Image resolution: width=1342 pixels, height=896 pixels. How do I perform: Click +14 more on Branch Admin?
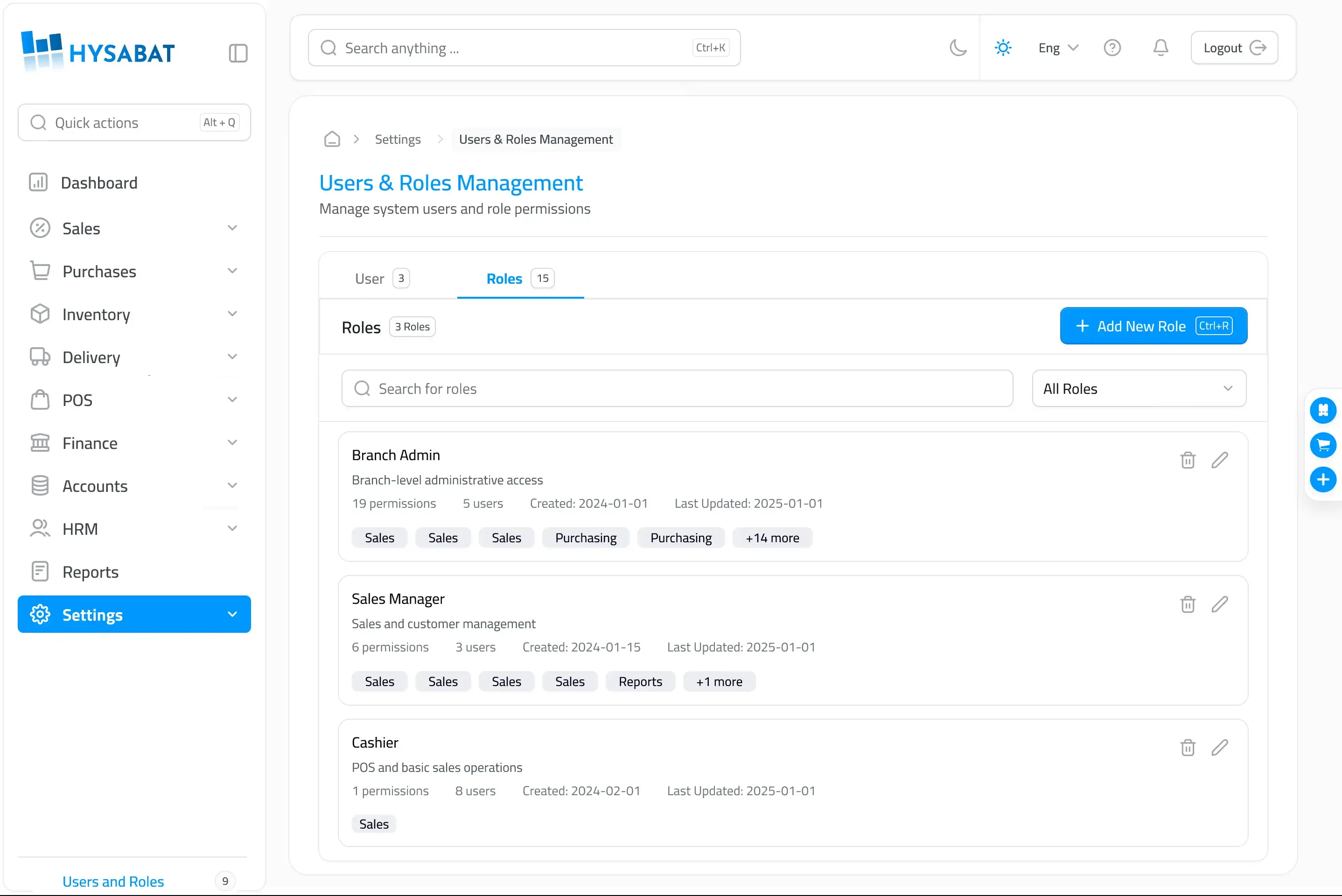(772, 538)
